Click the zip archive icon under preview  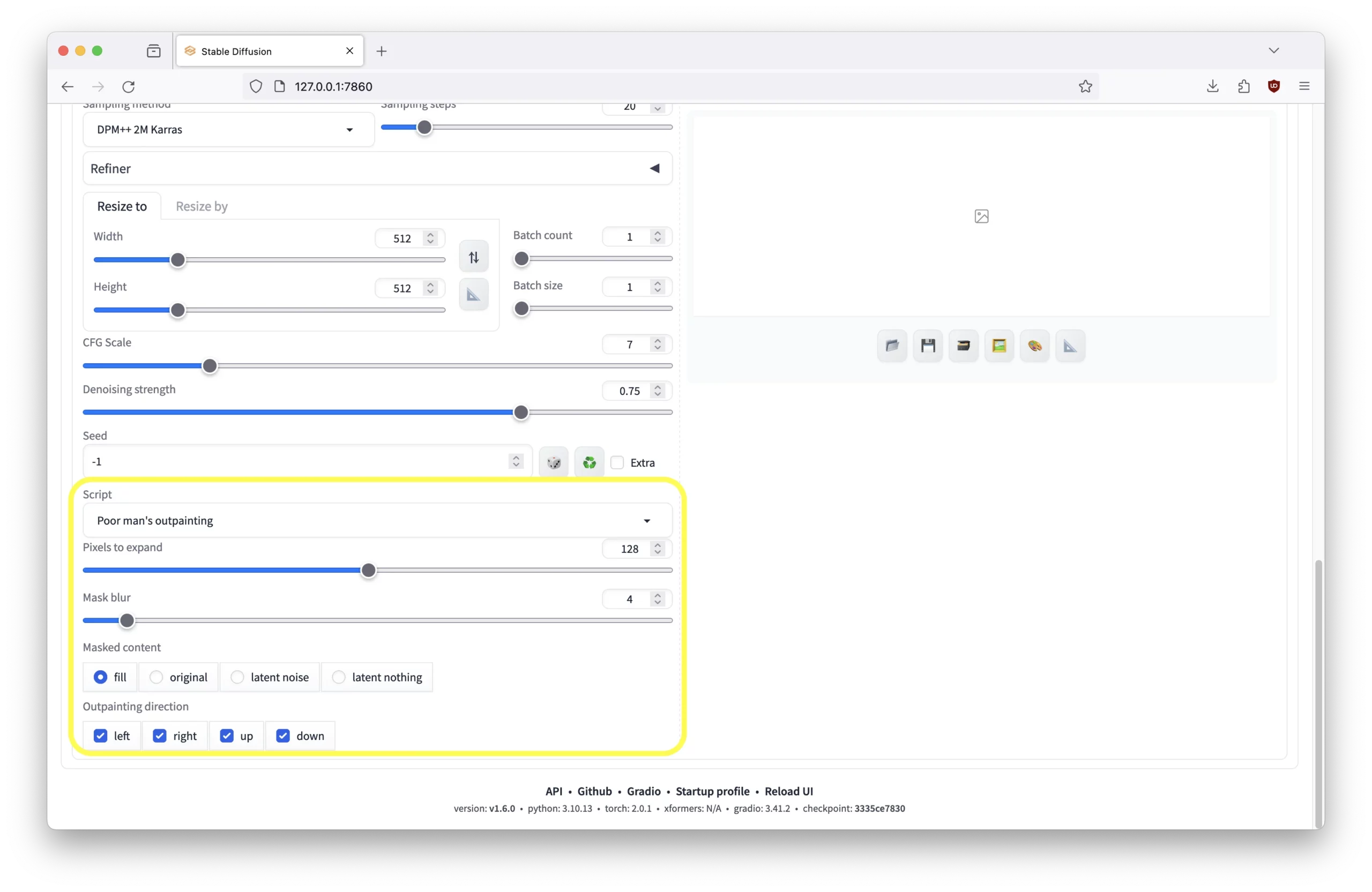(x=963, y=346)
